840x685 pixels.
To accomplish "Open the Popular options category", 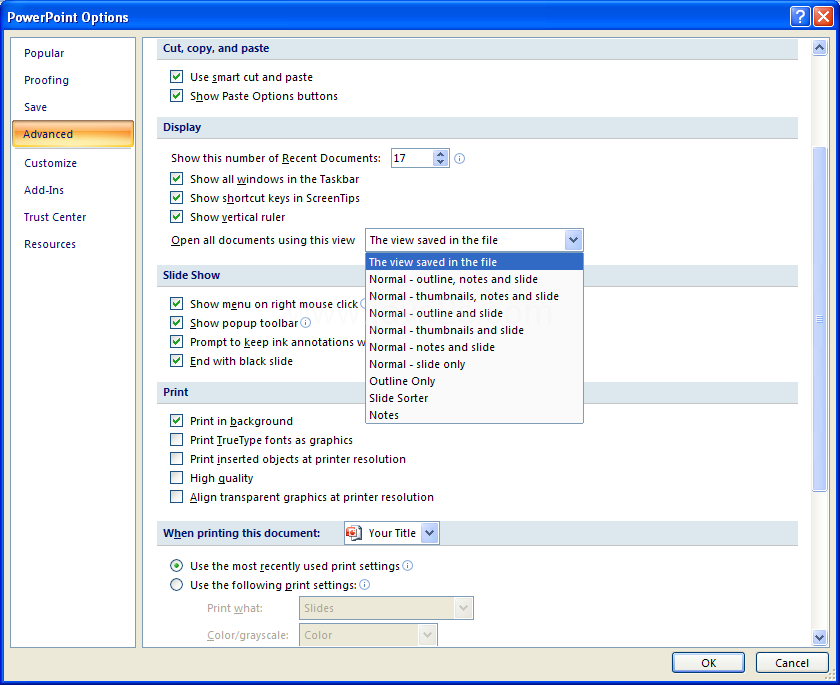I will pos(73,53).
